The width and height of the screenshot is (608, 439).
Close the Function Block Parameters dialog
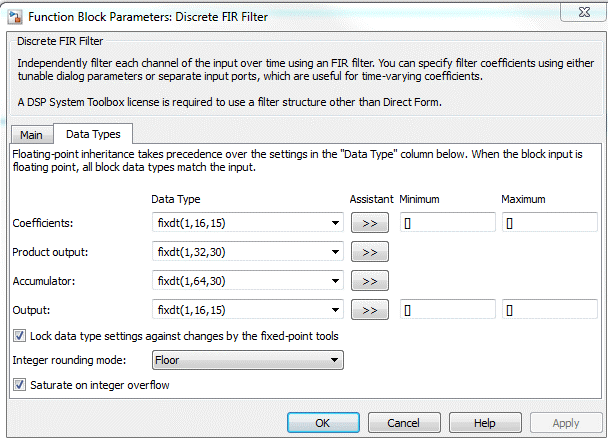tap(579, 12)
